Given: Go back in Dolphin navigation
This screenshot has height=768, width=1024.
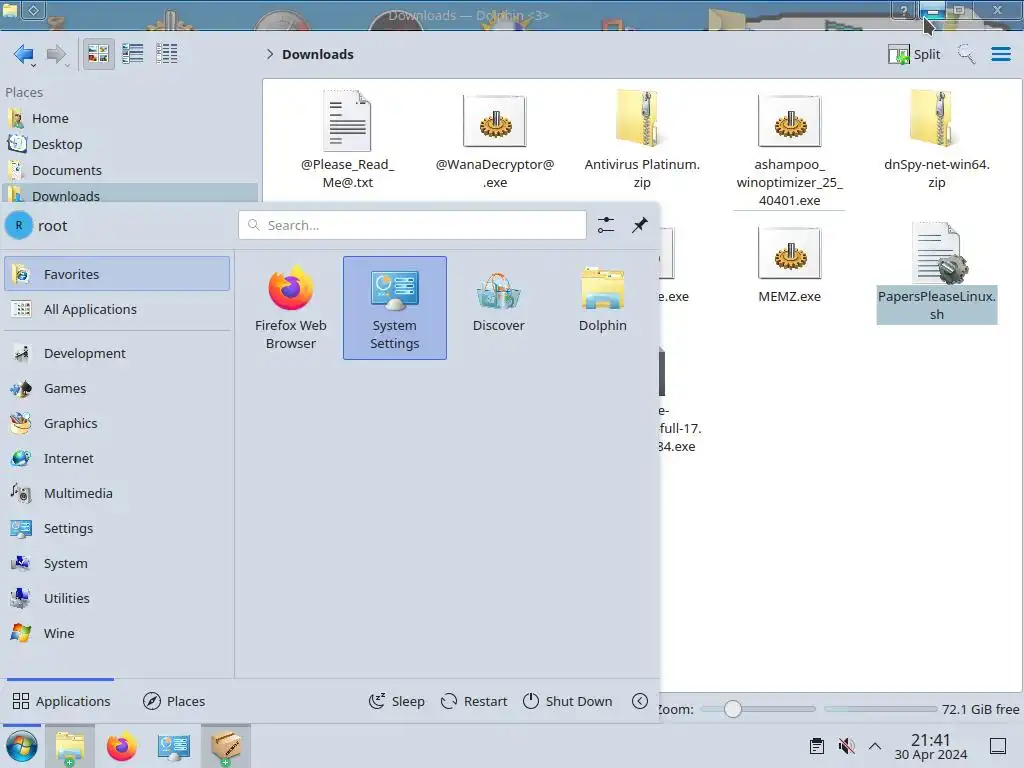Looking at the screenshot, I should (x=24, y=54).
